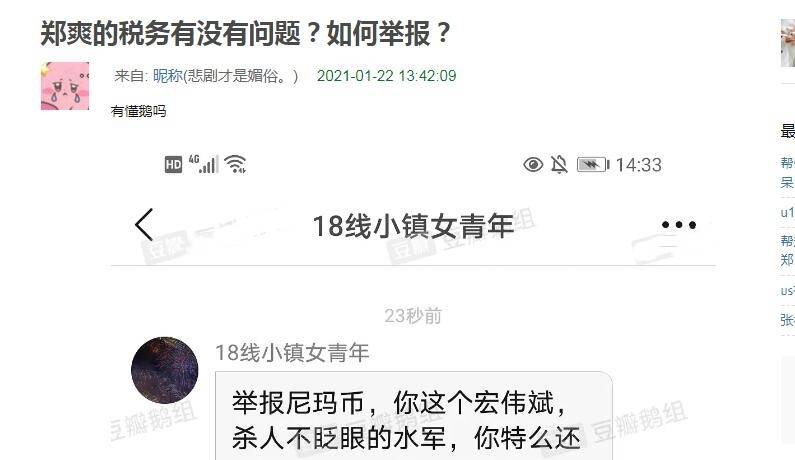
Task: Open sidebar link starting with 张
Action: coord(787,320)
